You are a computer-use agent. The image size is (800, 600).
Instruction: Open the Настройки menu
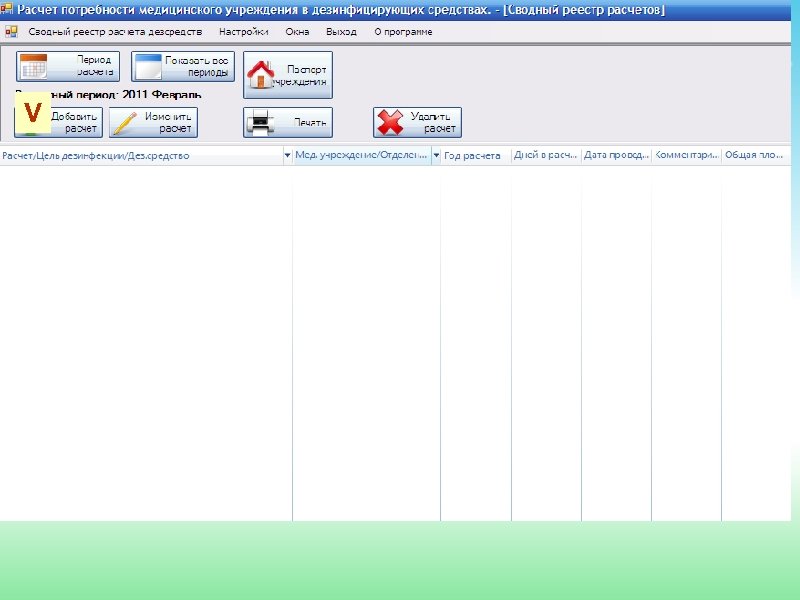click(x=243, y=32)
